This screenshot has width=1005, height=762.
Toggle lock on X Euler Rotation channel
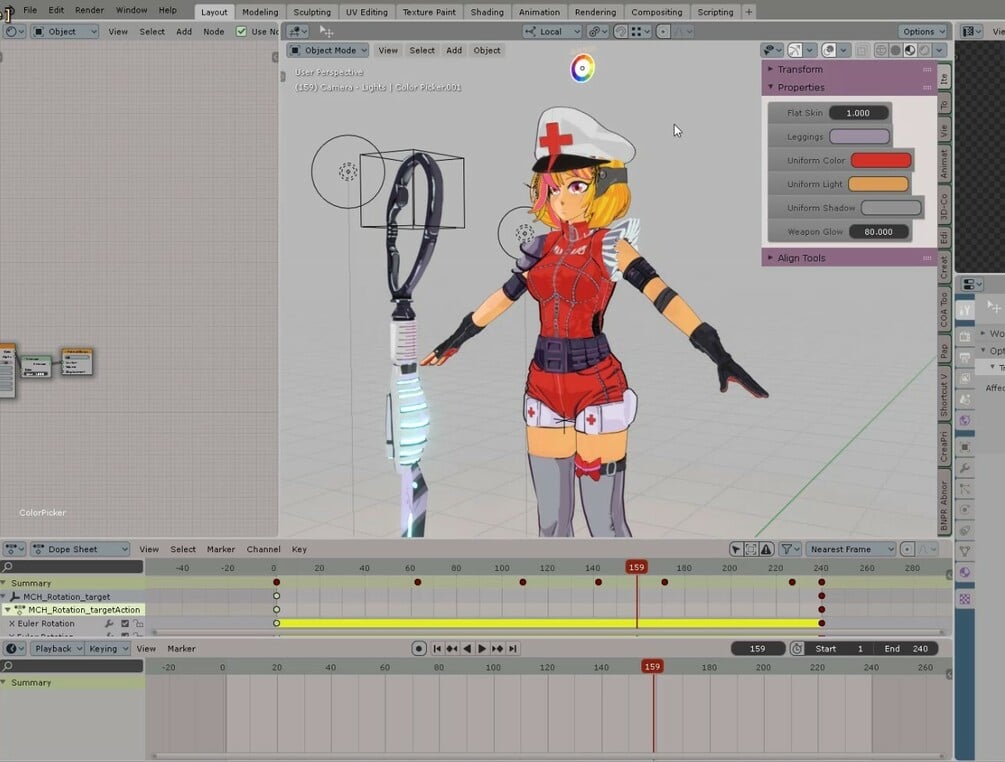(138, 624)
